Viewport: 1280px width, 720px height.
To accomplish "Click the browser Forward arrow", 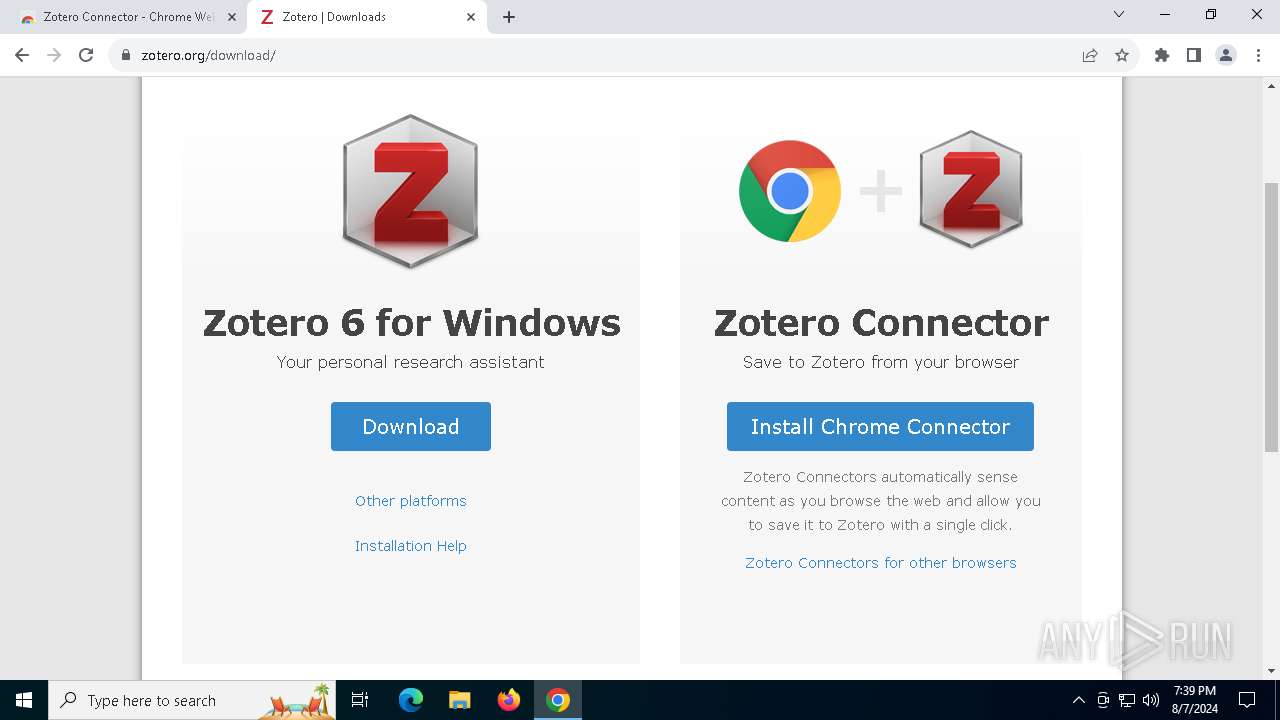I will [54, 55].
